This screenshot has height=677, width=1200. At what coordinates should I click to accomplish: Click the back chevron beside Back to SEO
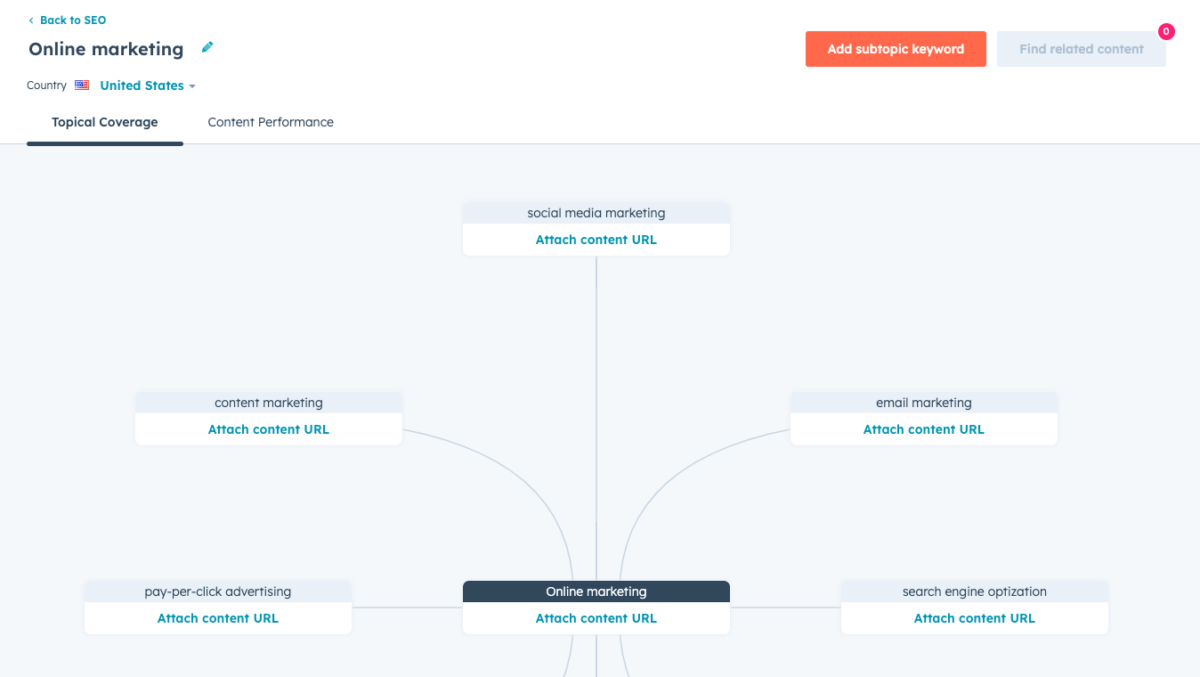[x=31, y=19]
